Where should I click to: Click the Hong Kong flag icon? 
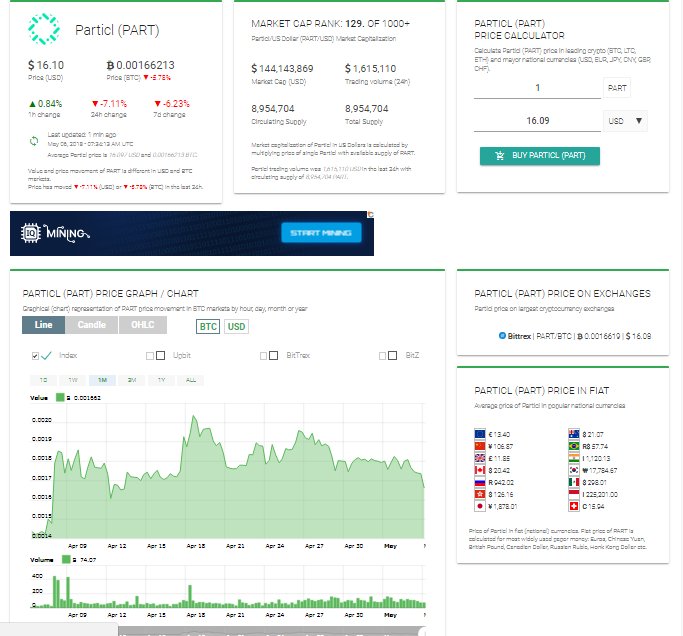pos(480,494)
